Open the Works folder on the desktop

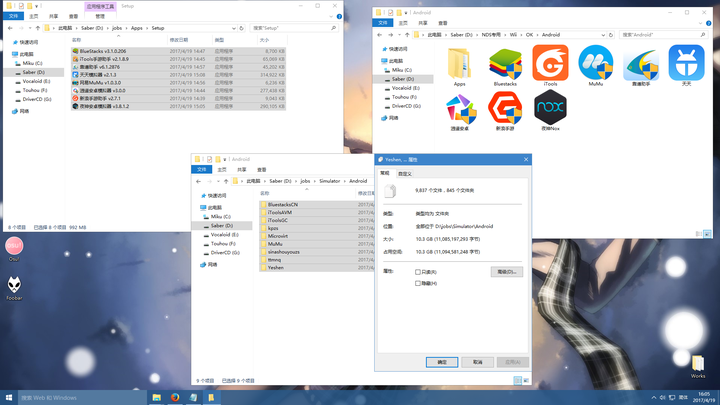point(698,363)
